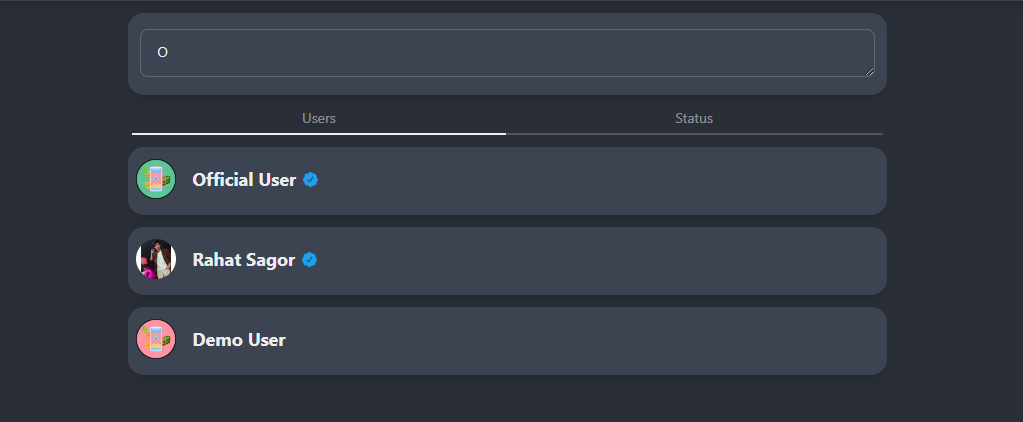Image resolution: width=1023 pixels, height=422 pixels.
Task: Place cursor after typed letter O
Action: [168, 52]
